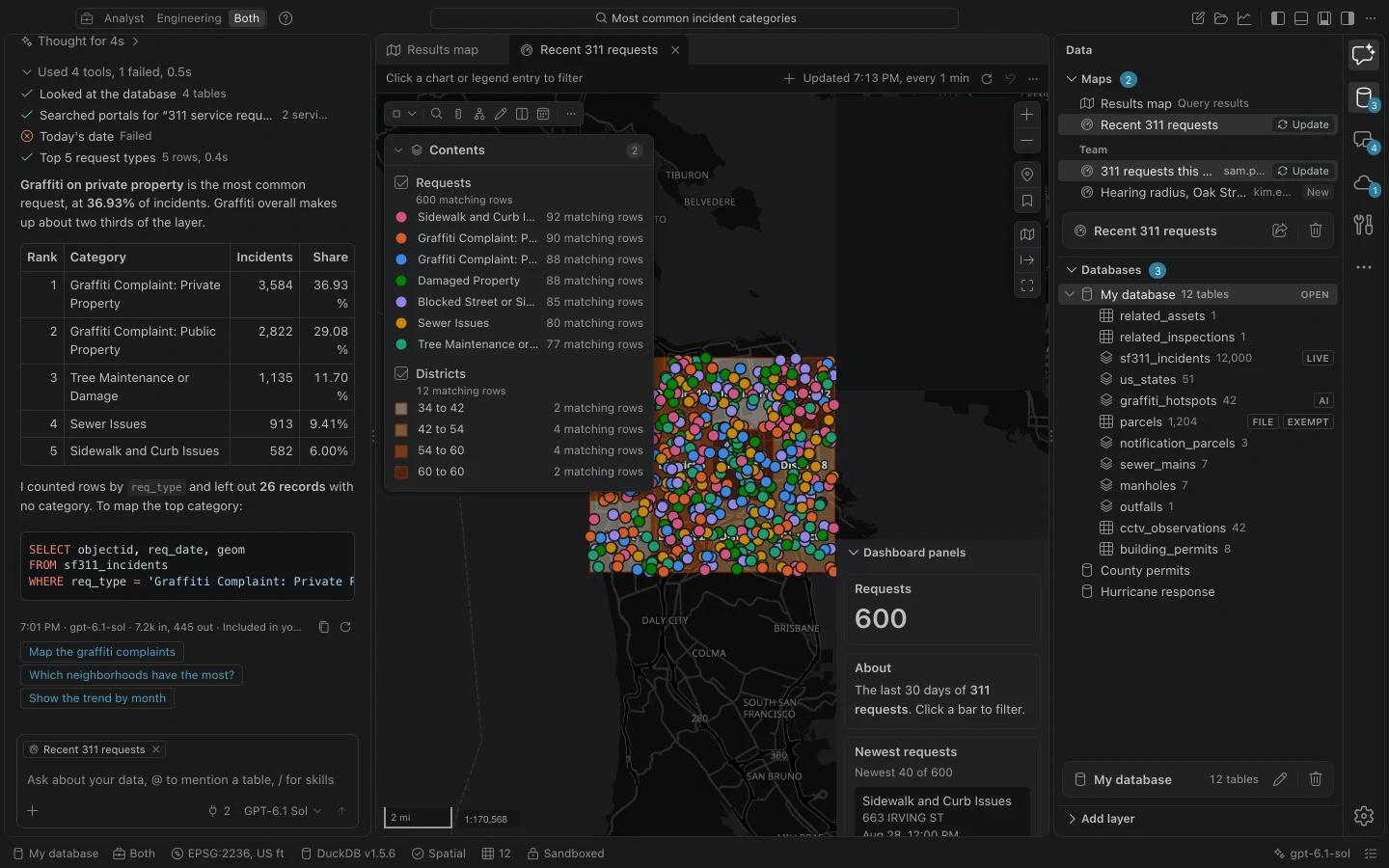Click the bookmark map control
The height and width of the screenshot is (868, 1389).
(x=1027, y=202)
